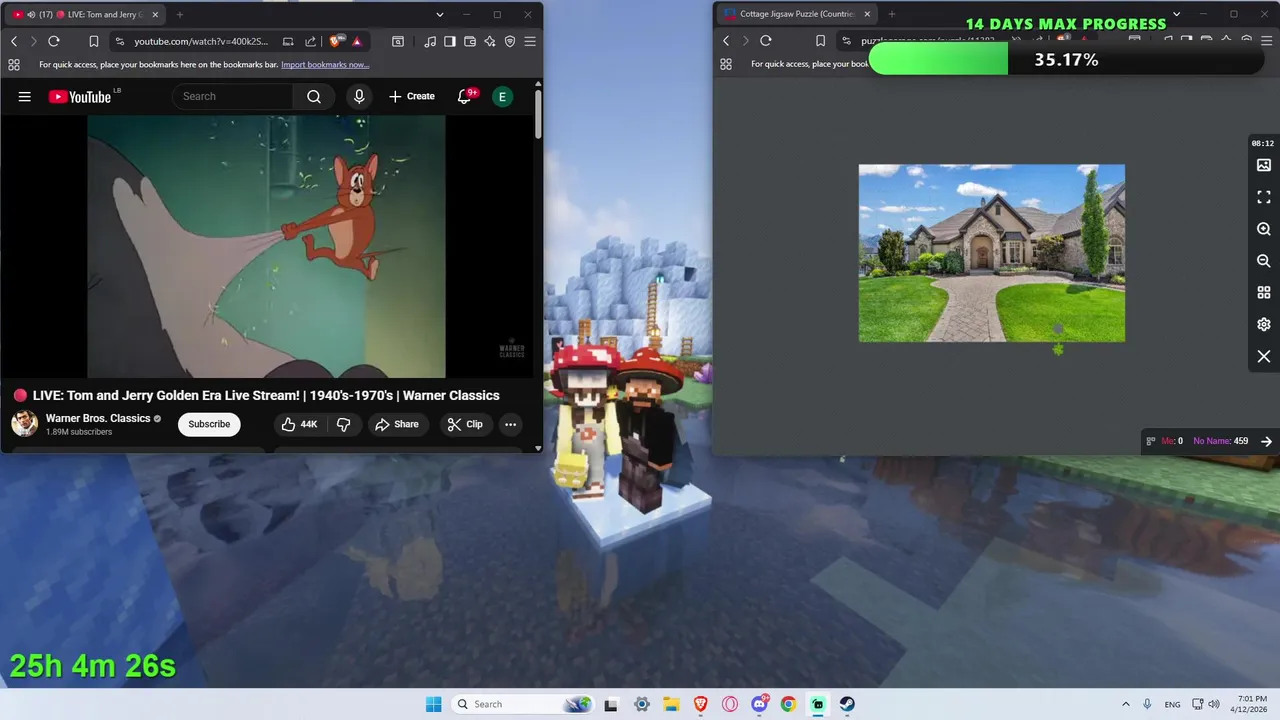Subscribe to Warner Bros. Classics

pos(209,424)
